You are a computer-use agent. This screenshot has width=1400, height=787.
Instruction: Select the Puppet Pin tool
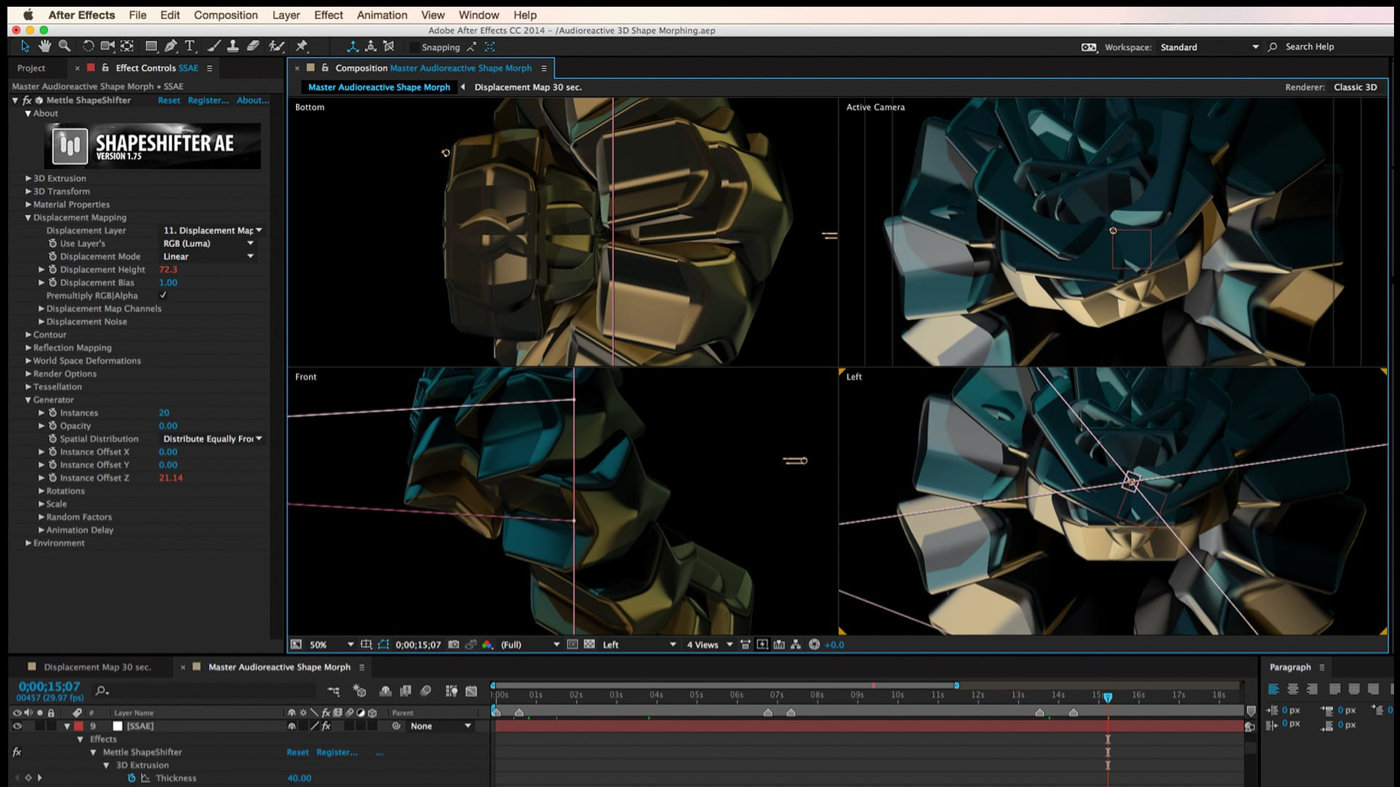302,46
